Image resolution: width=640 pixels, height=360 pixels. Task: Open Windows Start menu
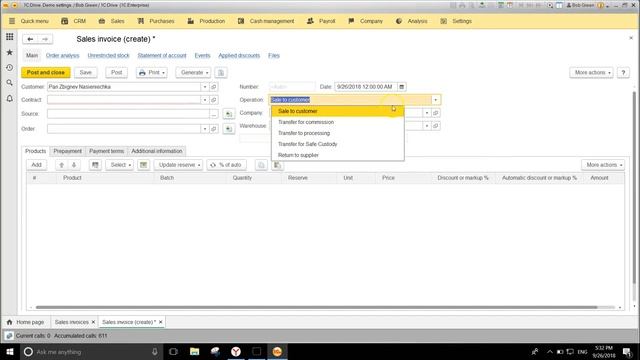click(10, 352)
